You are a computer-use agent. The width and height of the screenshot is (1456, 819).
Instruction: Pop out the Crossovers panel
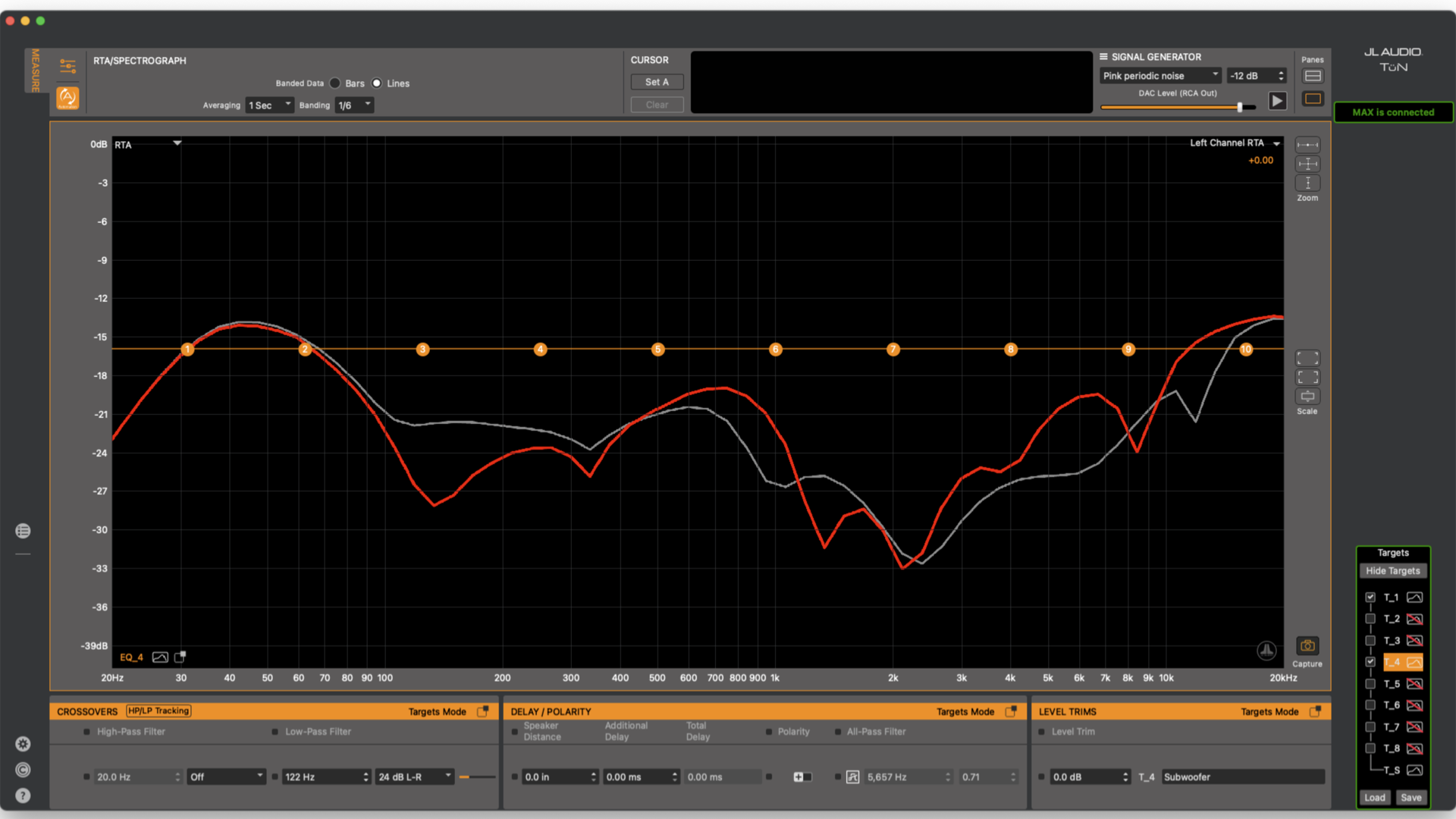[x=482, y=711]
